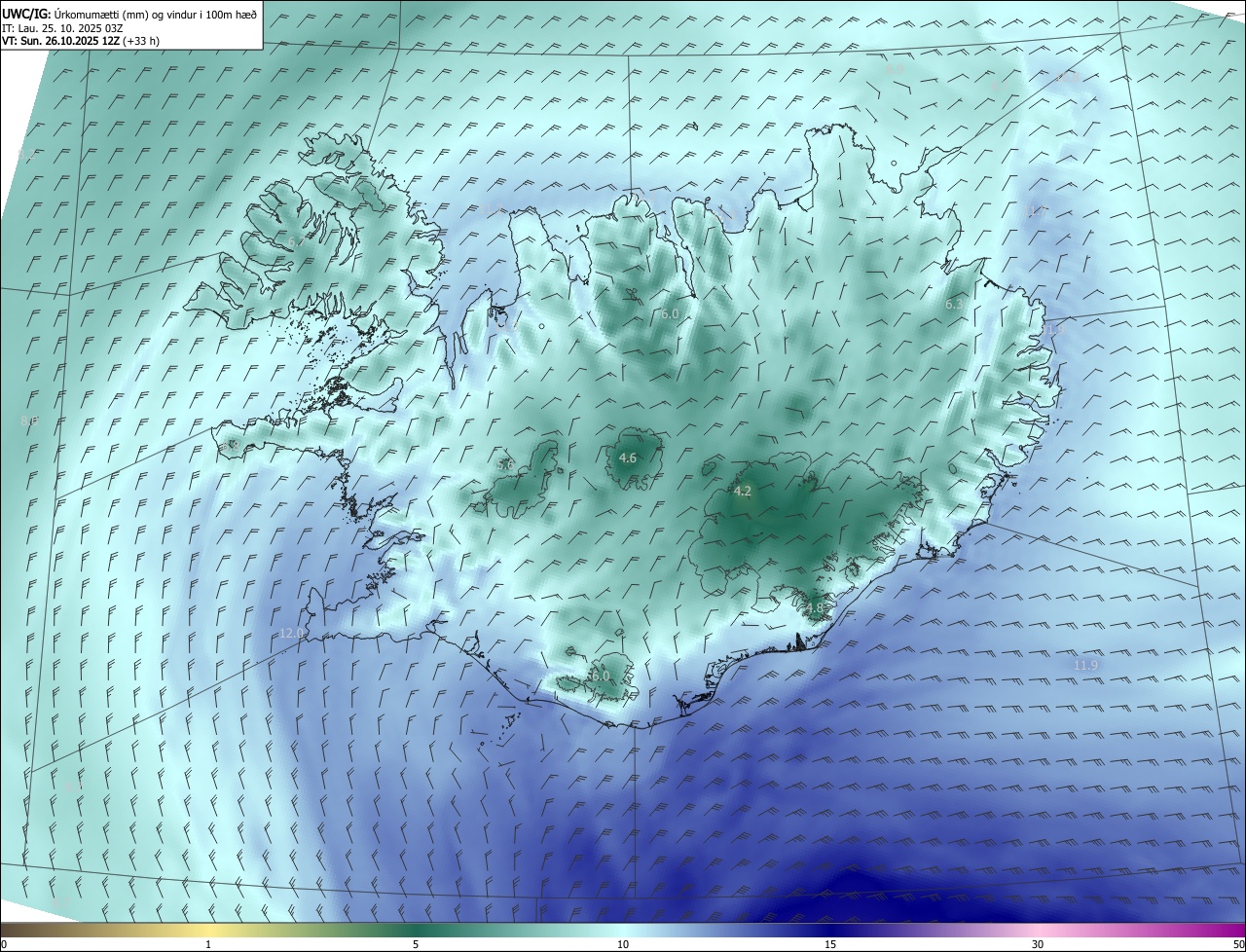Click the 11.7 value label in the northeast sea

click(1036, 211)
